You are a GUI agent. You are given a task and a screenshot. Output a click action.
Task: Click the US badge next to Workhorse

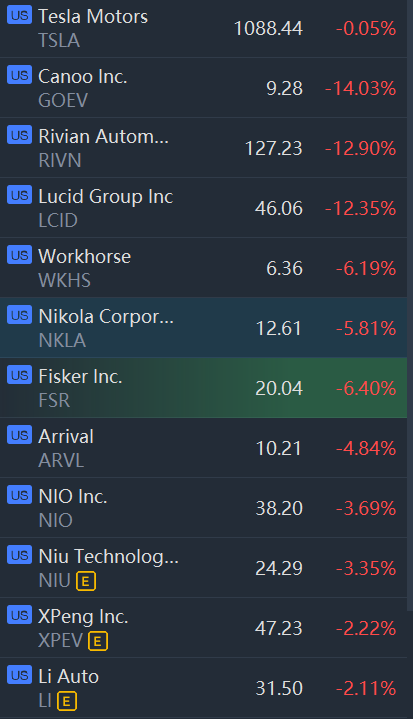click(x=19, y=255)
